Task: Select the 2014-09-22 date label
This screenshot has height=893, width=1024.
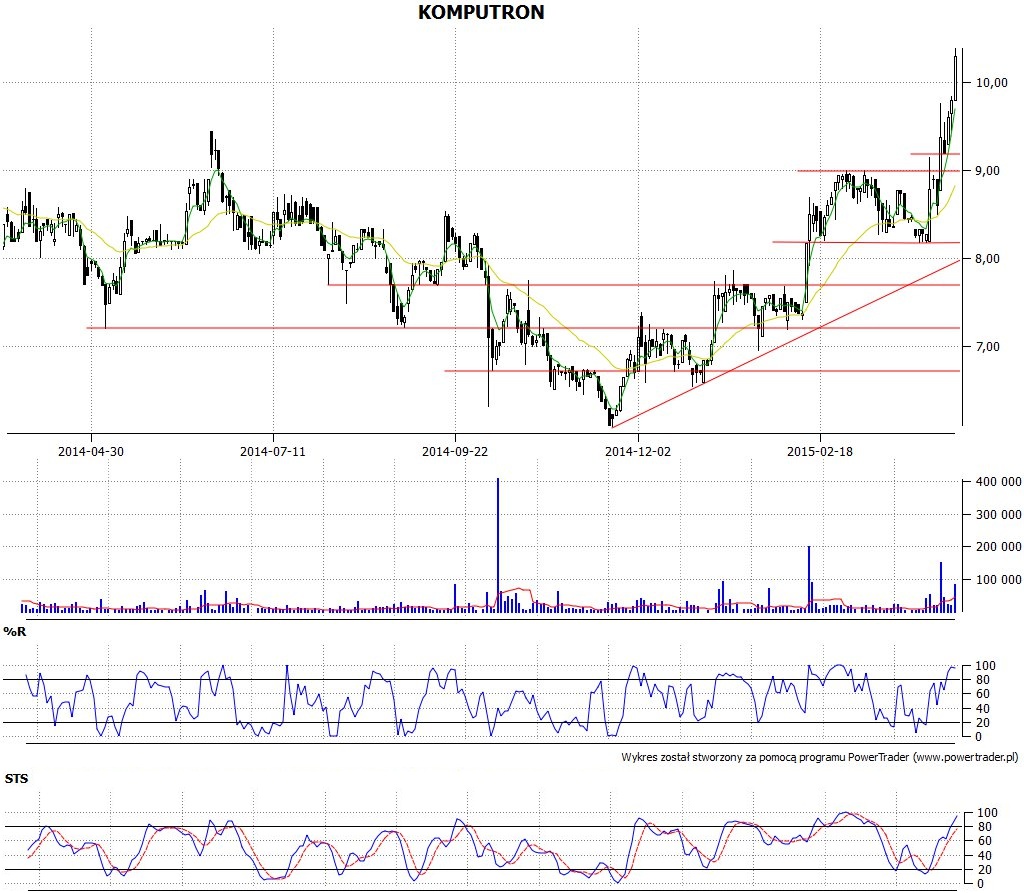Action: [x=455, y=451]
